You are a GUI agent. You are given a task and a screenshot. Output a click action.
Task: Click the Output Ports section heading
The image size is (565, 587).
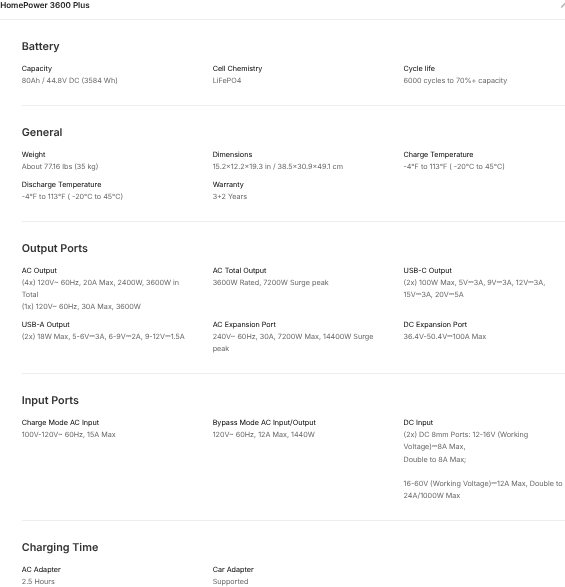click(55, 248)
